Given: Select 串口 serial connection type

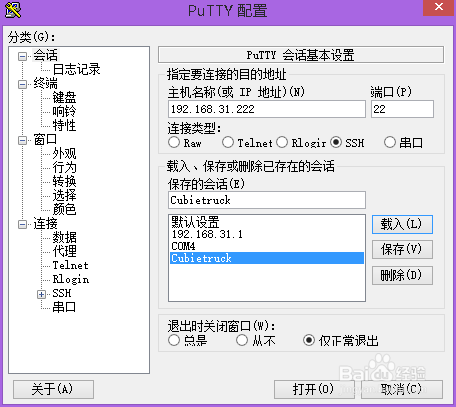Looking at the screenshot, I should pyautogui.click(x=390, y=142).
